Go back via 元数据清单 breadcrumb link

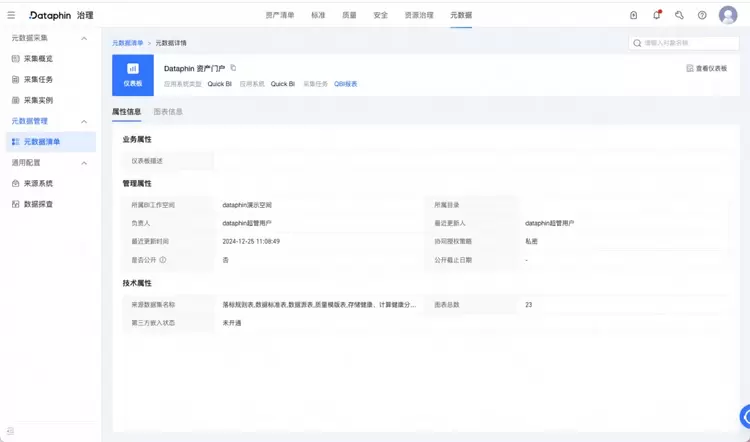coord(127,43)
